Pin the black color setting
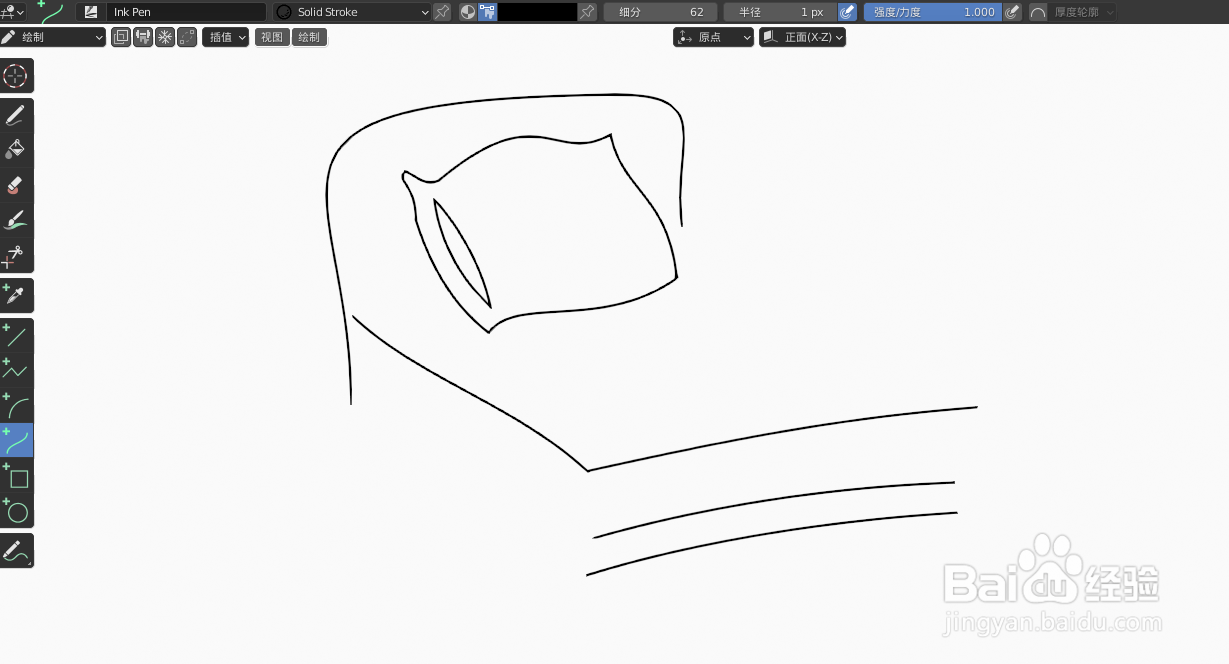The height and width of the screenshot is (664, 1229). (x=588, y=12)
